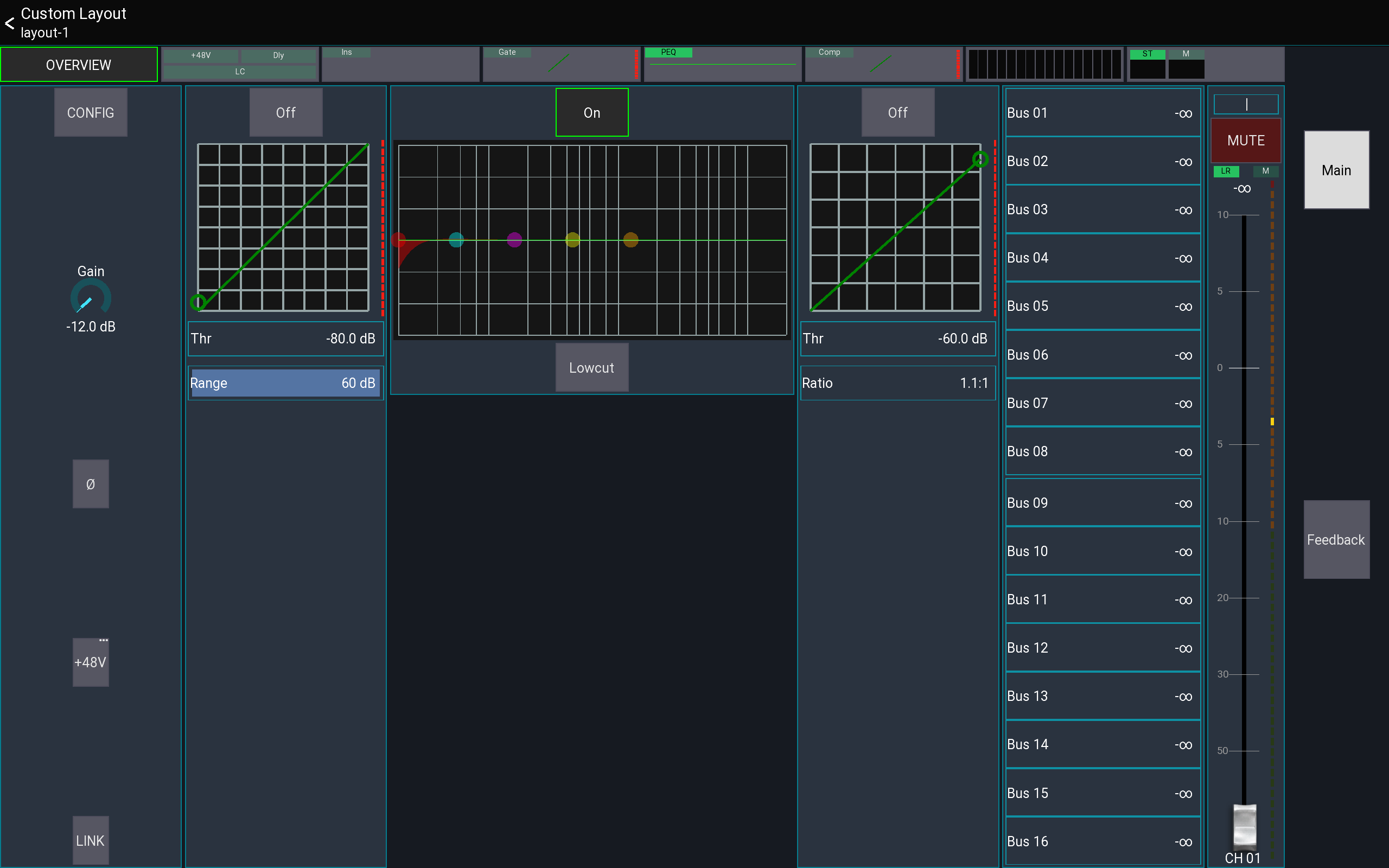This screenshot has width=1389, height=868.
Task: Select the compressor Ratio 1.1:1 field
Action: (897, 383)
